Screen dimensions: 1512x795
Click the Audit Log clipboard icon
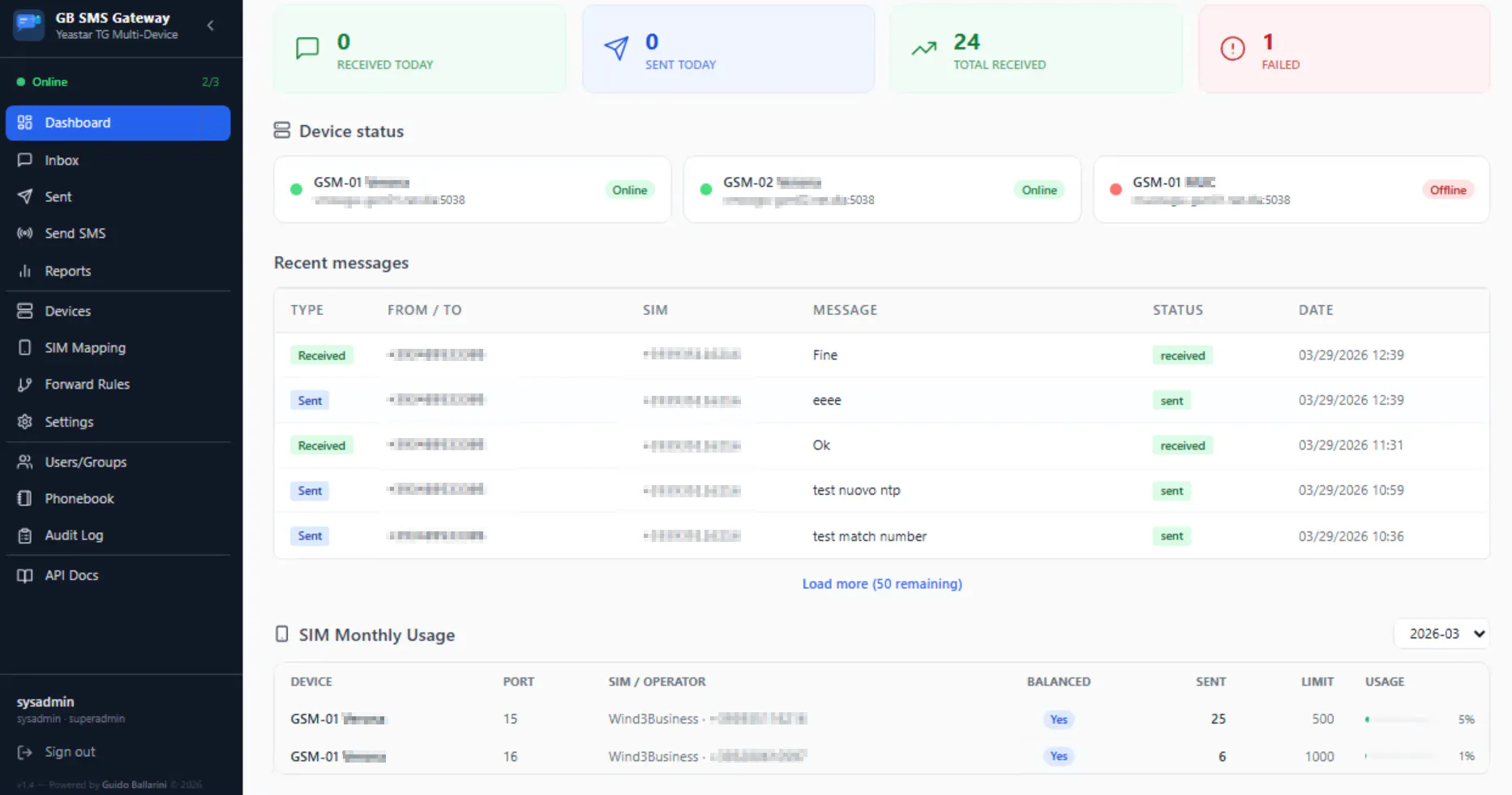coord(25,535)
